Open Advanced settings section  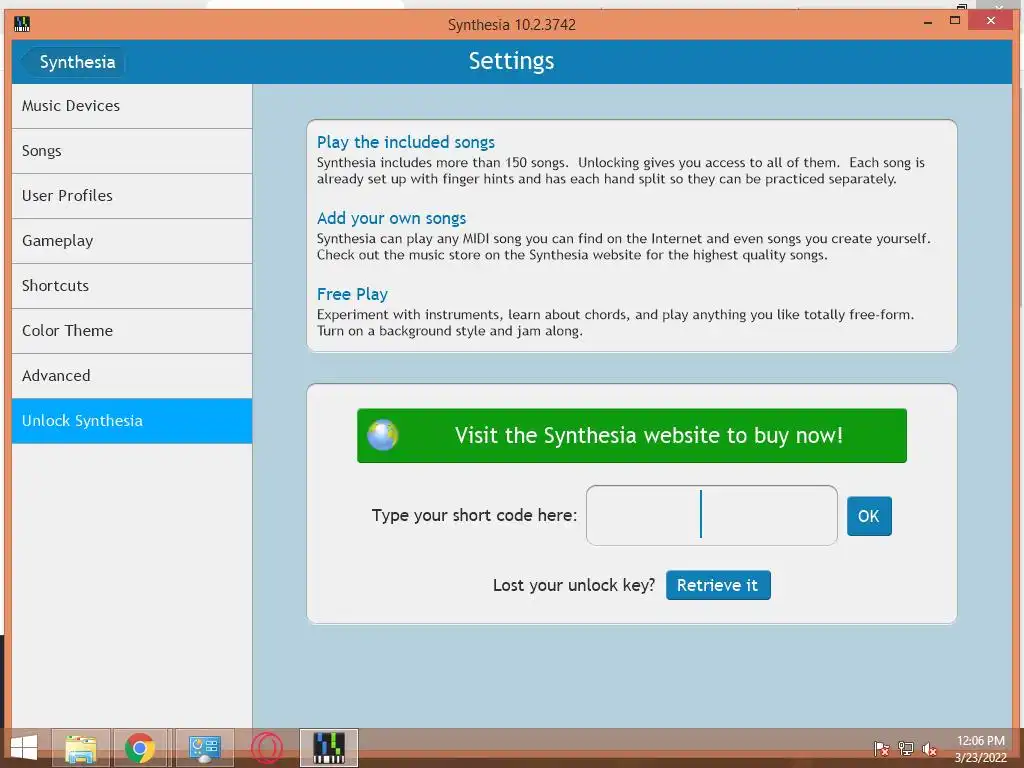click(x=132, y=376)
